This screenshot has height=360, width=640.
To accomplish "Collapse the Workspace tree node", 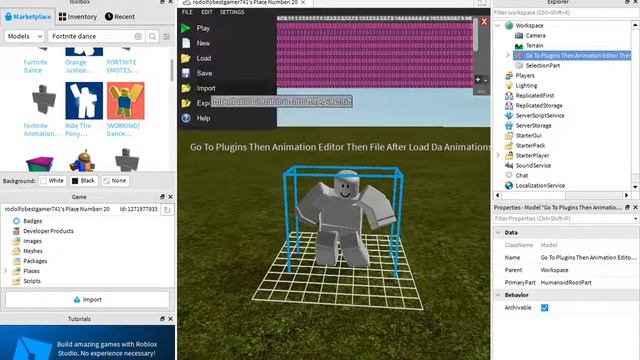I will (498, 26).
